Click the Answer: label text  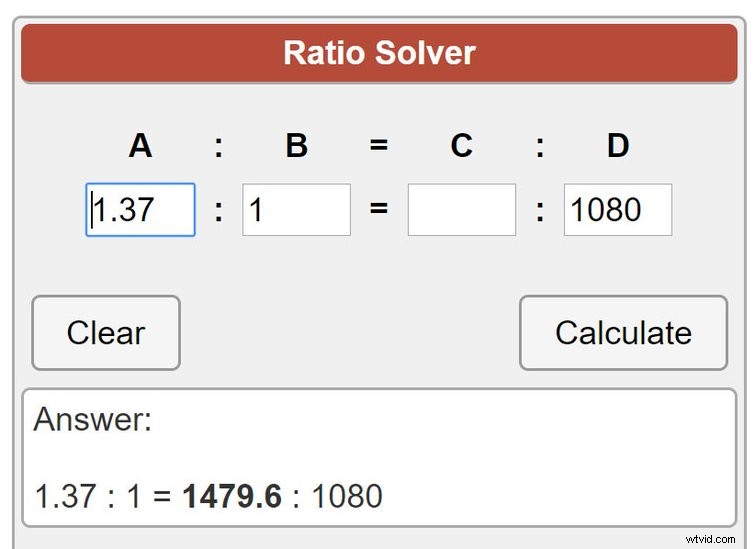click(93, 420)
